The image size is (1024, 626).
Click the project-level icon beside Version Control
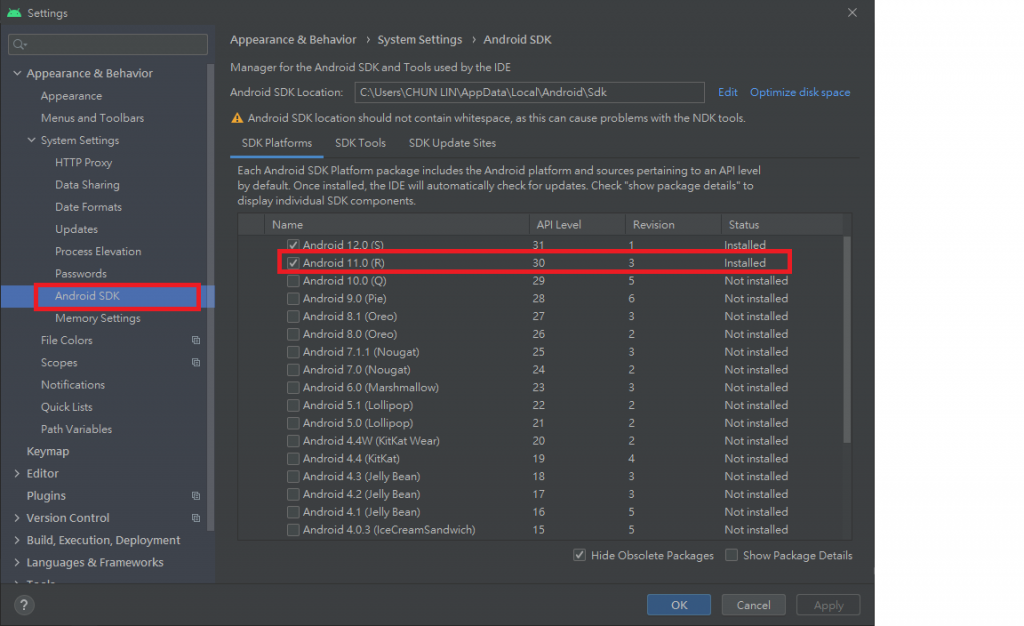pos(195,518)
